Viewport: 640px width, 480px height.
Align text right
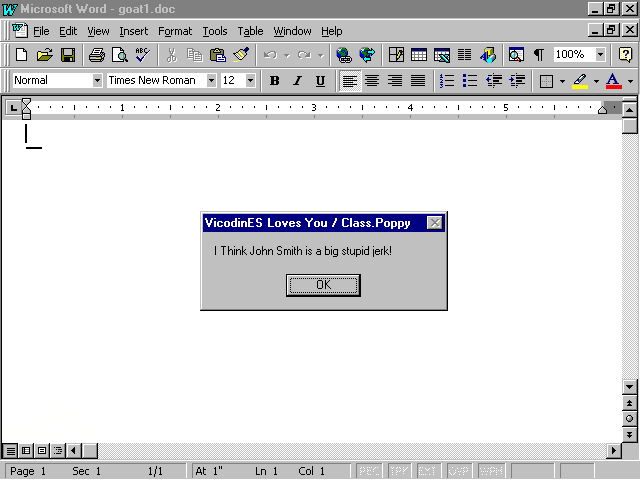(395, 80)
